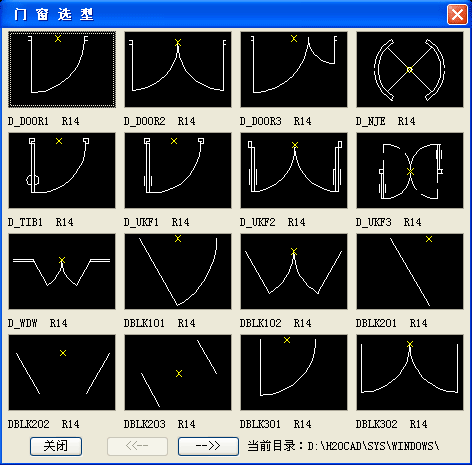
Task: Select the D_DOOR1 single door thumbnail
Action: [62, 69]
